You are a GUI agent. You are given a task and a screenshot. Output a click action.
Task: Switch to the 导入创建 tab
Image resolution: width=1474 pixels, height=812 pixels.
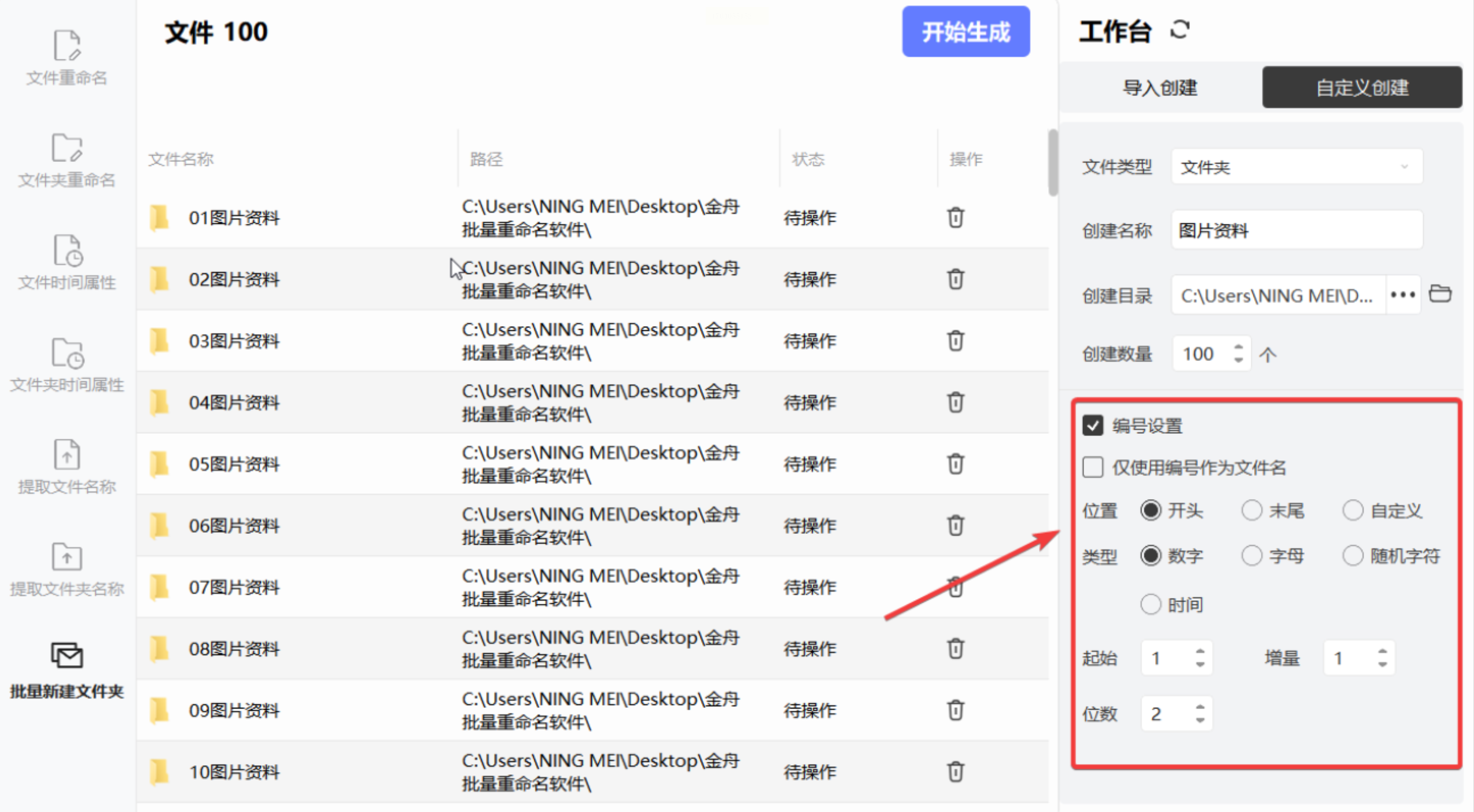tap(1159, 88)
